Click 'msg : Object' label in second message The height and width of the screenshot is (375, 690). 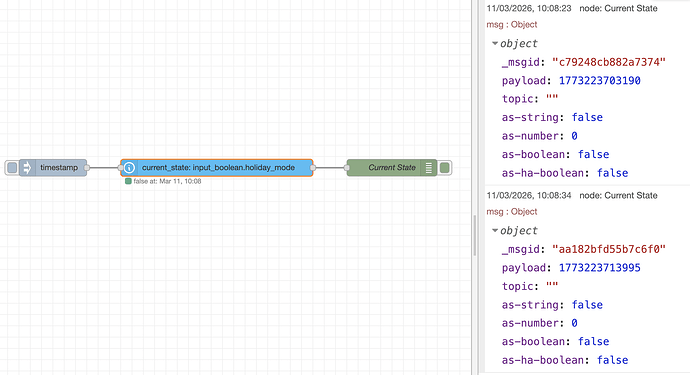click(512, 212)
